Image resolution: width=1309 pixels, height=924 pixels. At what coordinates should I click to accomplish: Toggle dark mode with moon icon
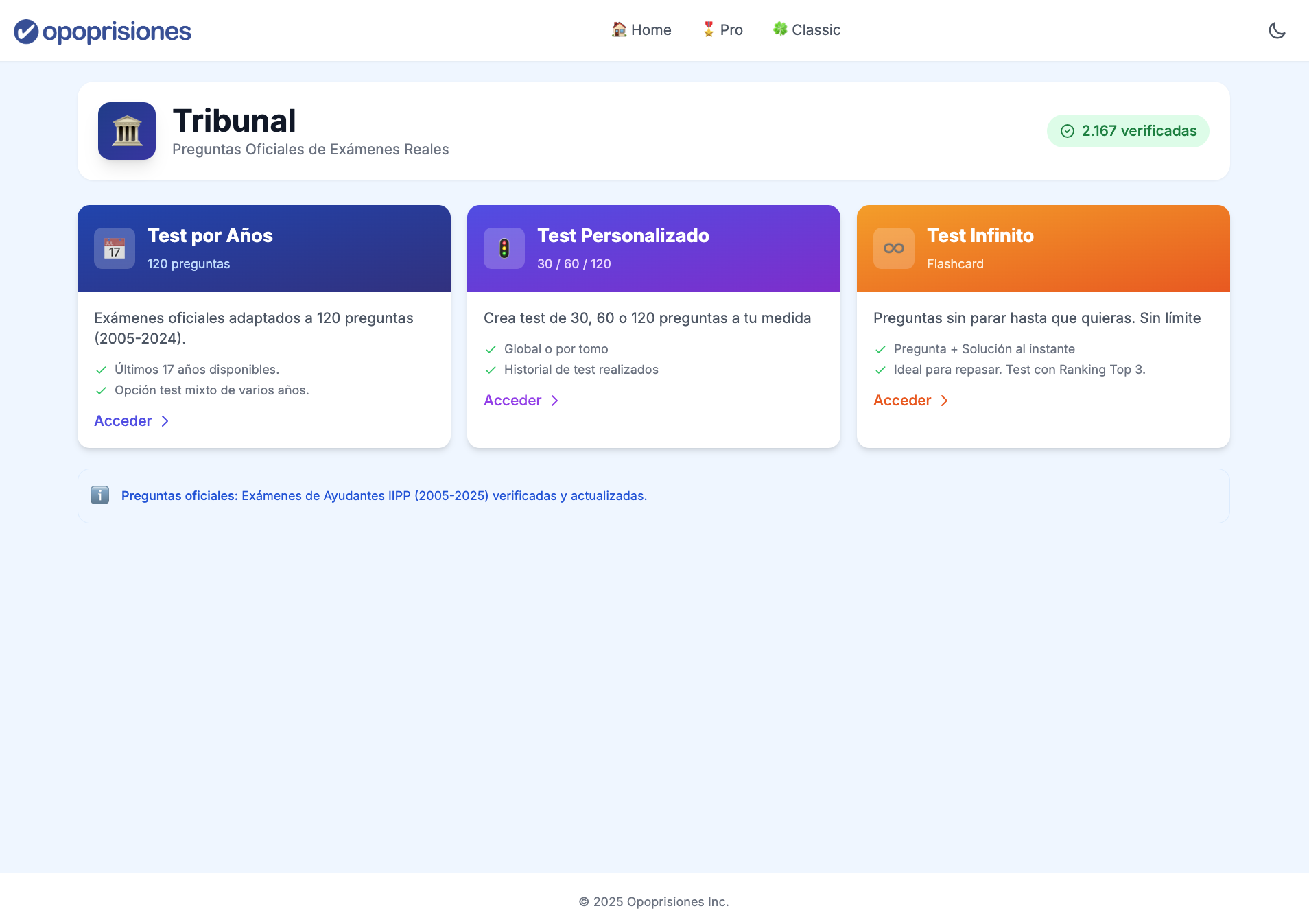pyautogui.click(x=1277, y=31)
